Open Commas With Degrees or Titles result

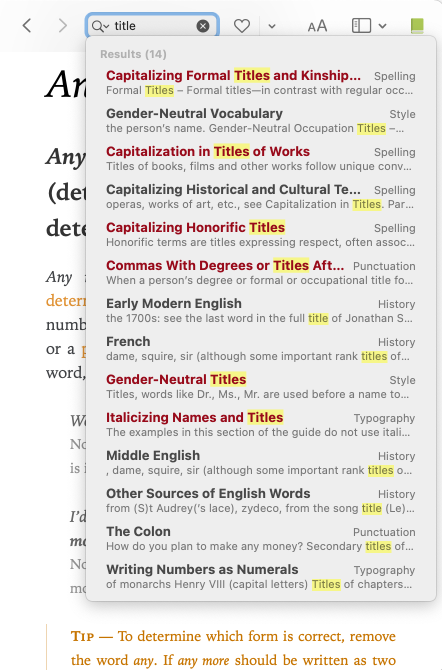click(x=261, y=273)
